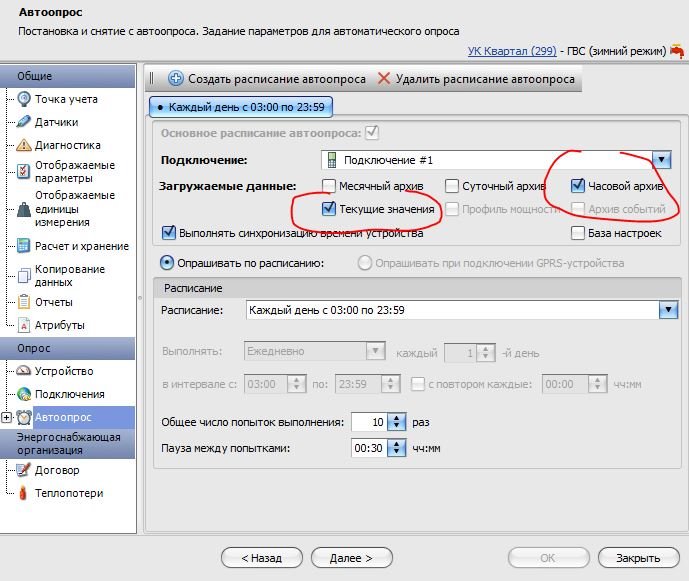Click the red X Удалить расписание автоопроса

383,78
